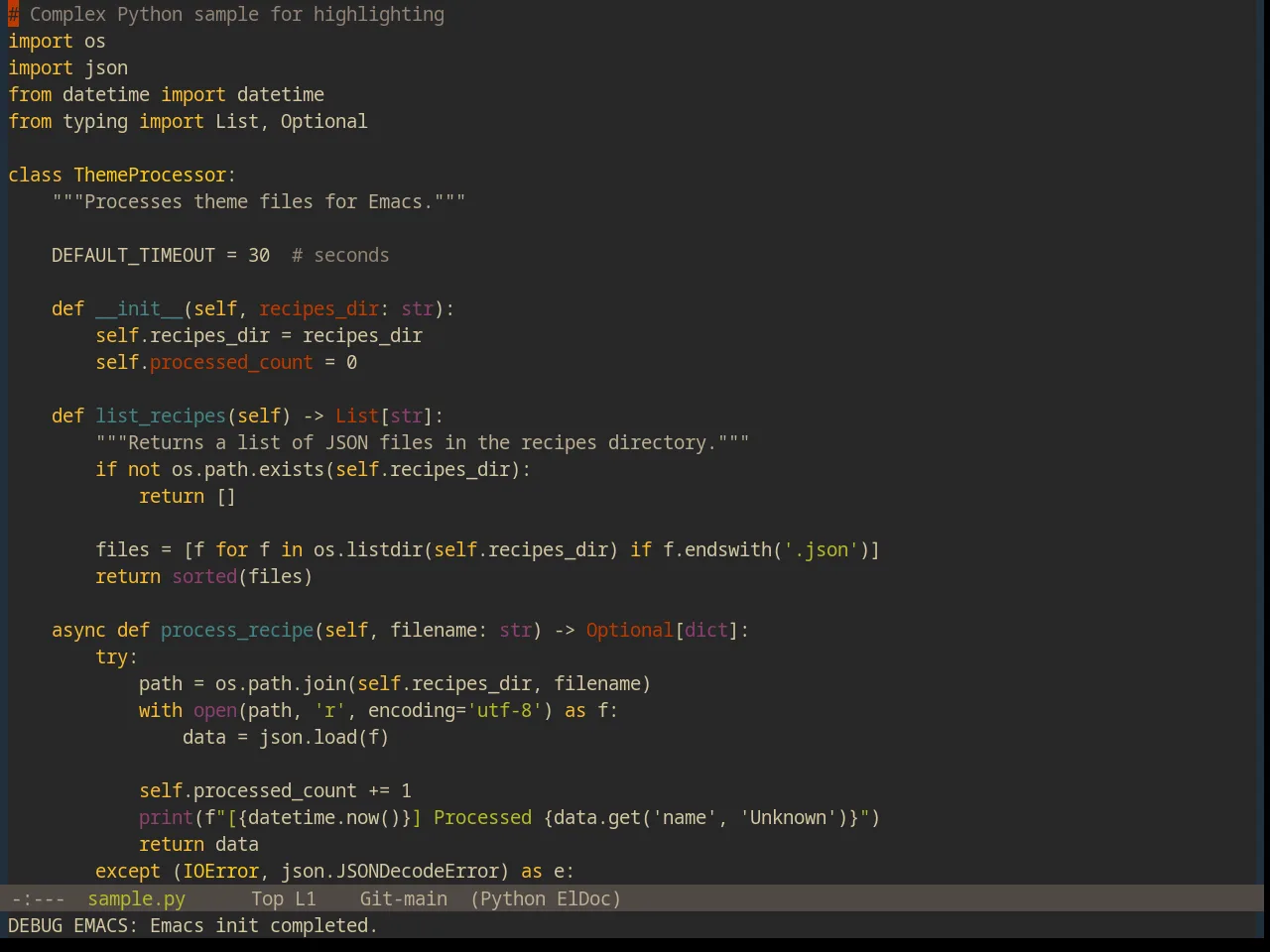Click the 'json.load(f)' call
The height and width of the screenshot is (952, 1270).
pos(323,737)
